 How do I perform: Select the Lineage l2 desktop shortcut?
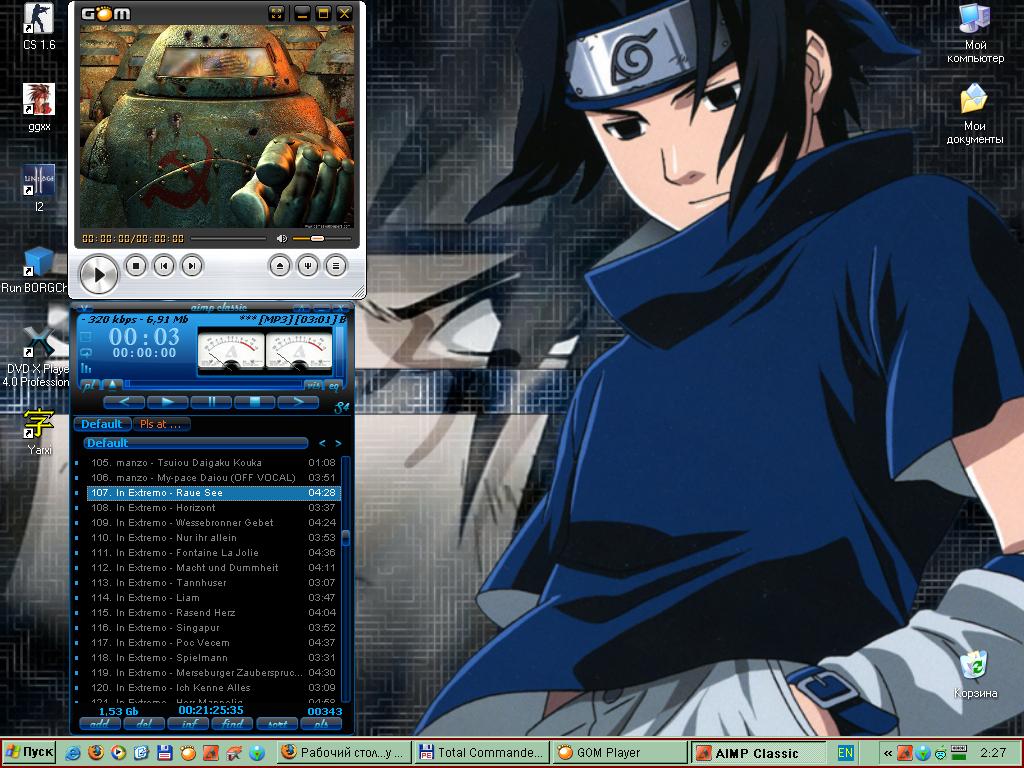39,188
